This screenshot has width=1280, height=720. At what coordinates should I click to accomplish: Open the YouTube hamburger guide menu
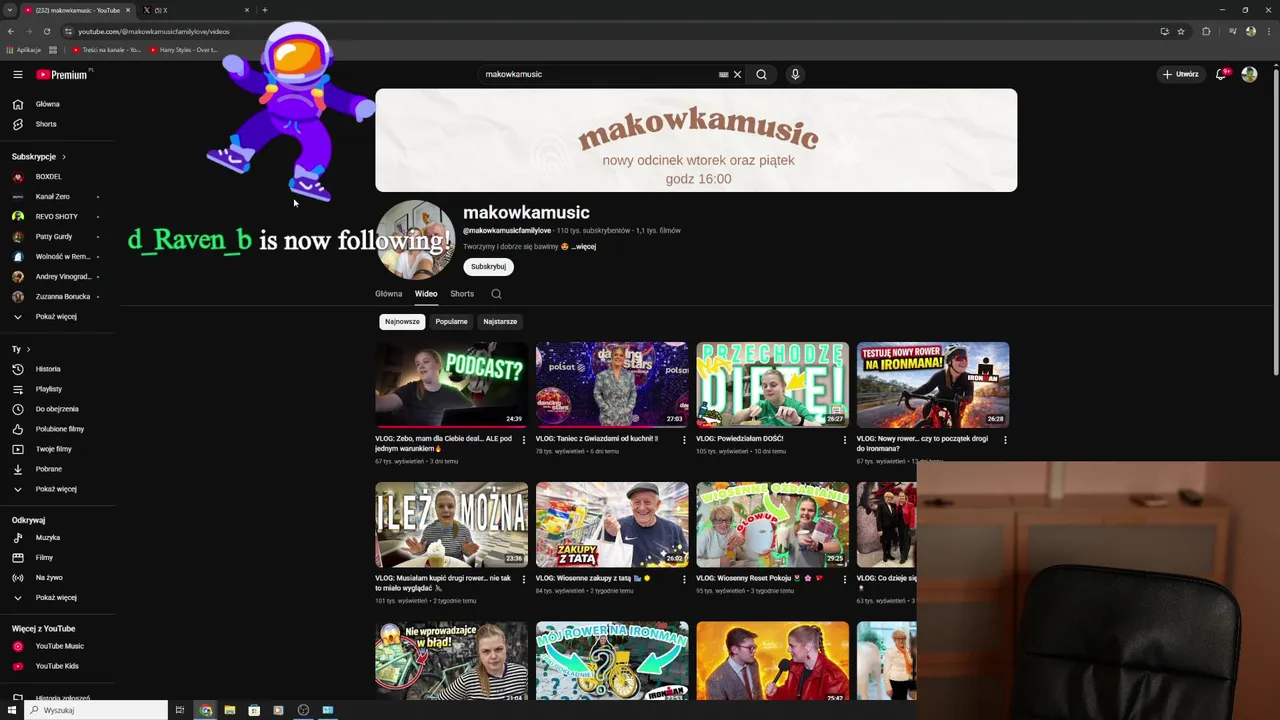click(x=18, y=74)
